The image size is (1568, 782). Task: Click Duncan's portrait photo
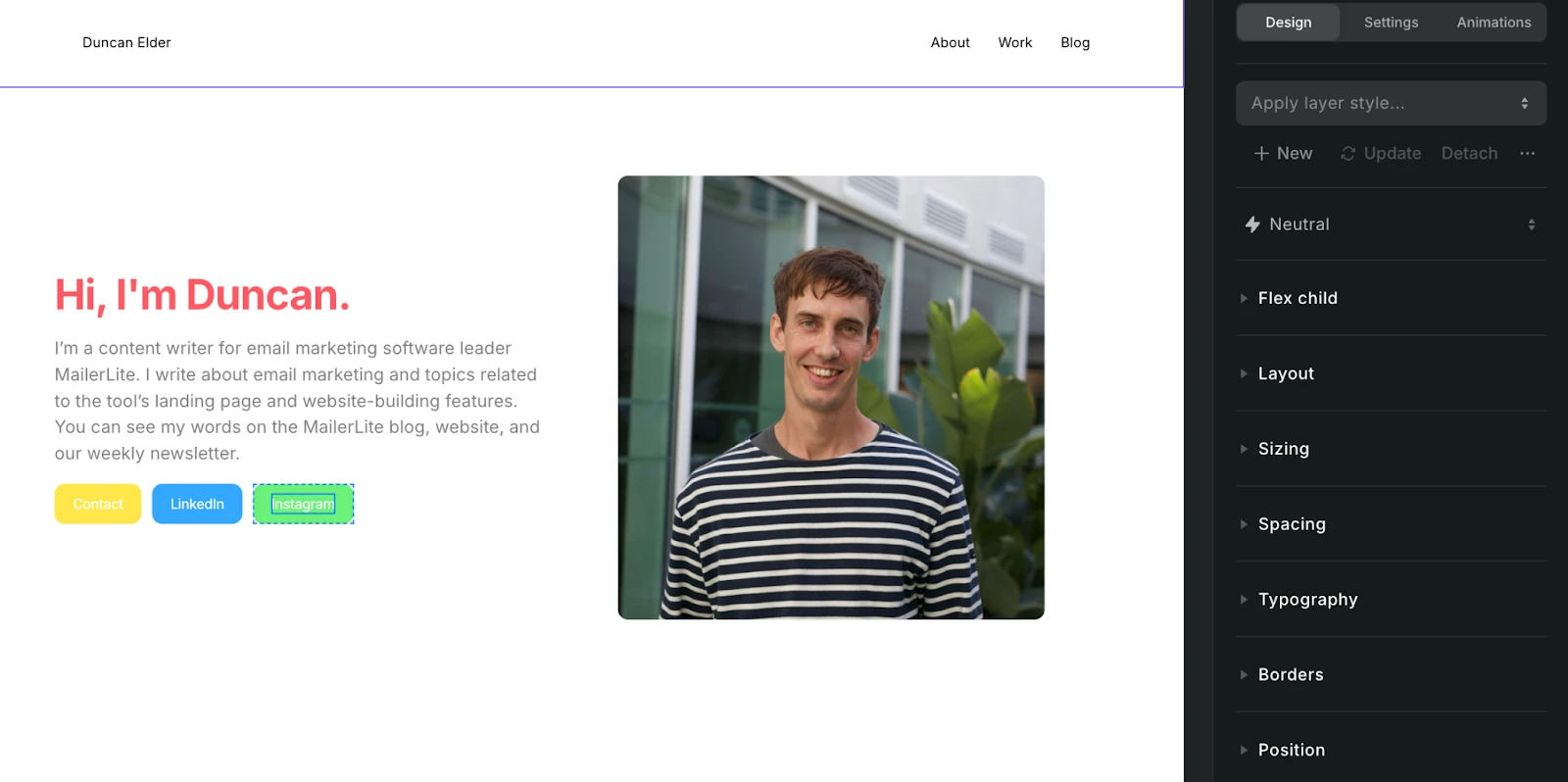[831, 398]
